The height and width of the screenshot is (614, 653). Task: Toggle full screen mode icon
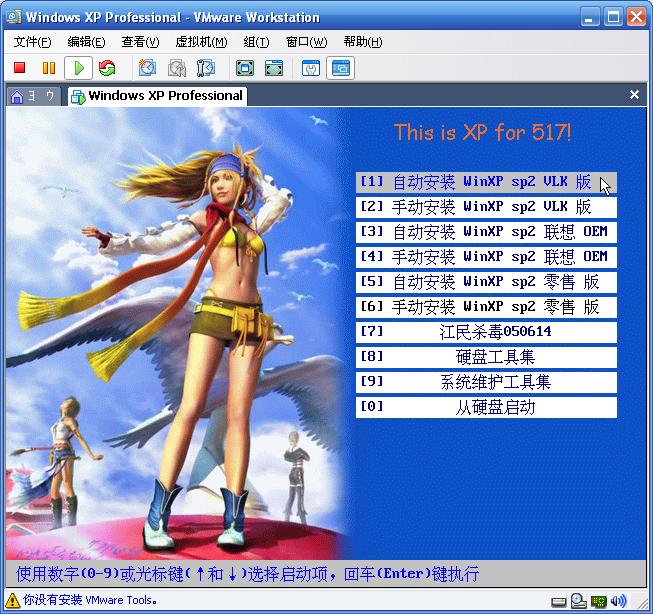point(244,68)
